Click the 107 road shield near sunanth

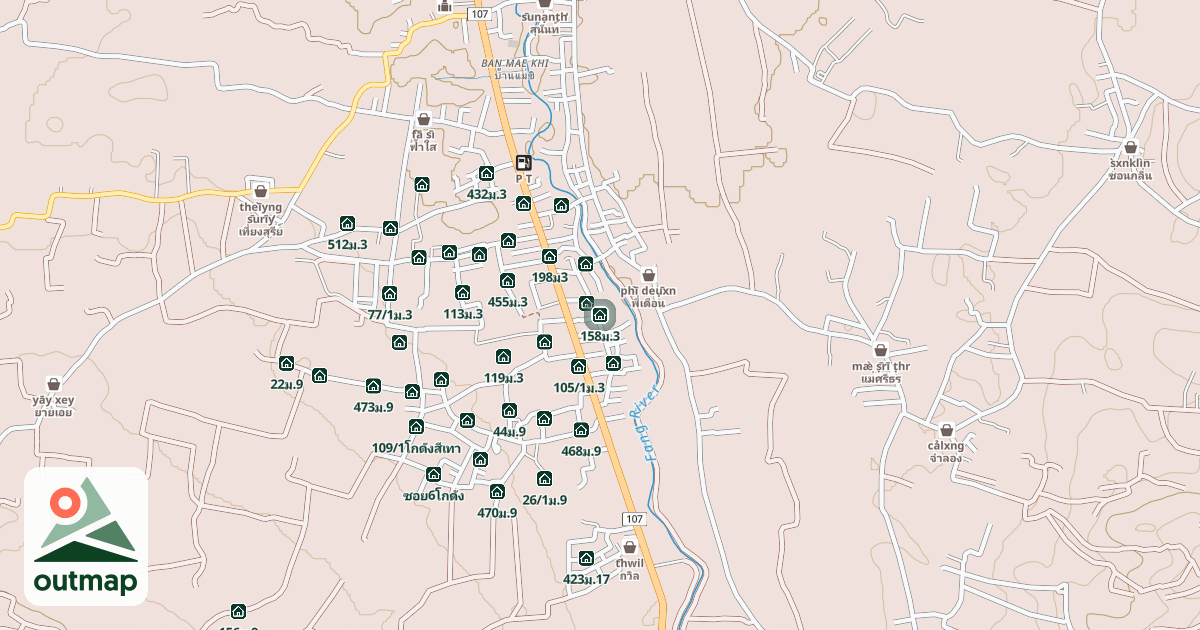479,14
